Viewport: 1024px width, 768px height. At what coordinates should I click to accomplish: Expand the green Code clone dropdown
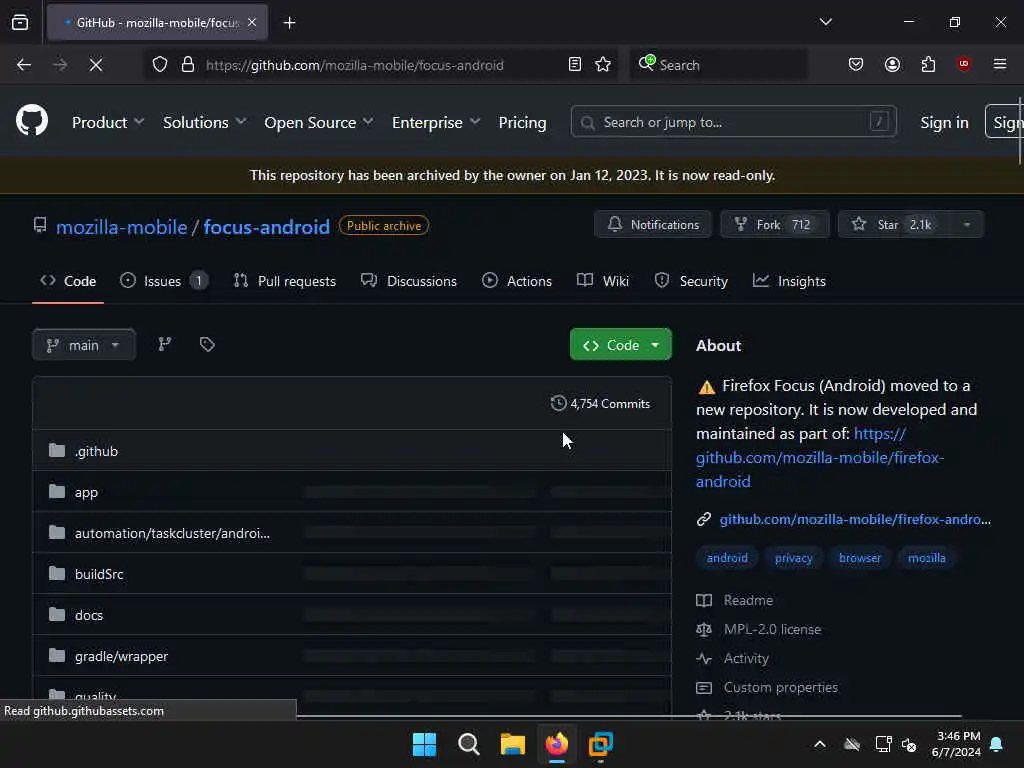pos(620,345)
